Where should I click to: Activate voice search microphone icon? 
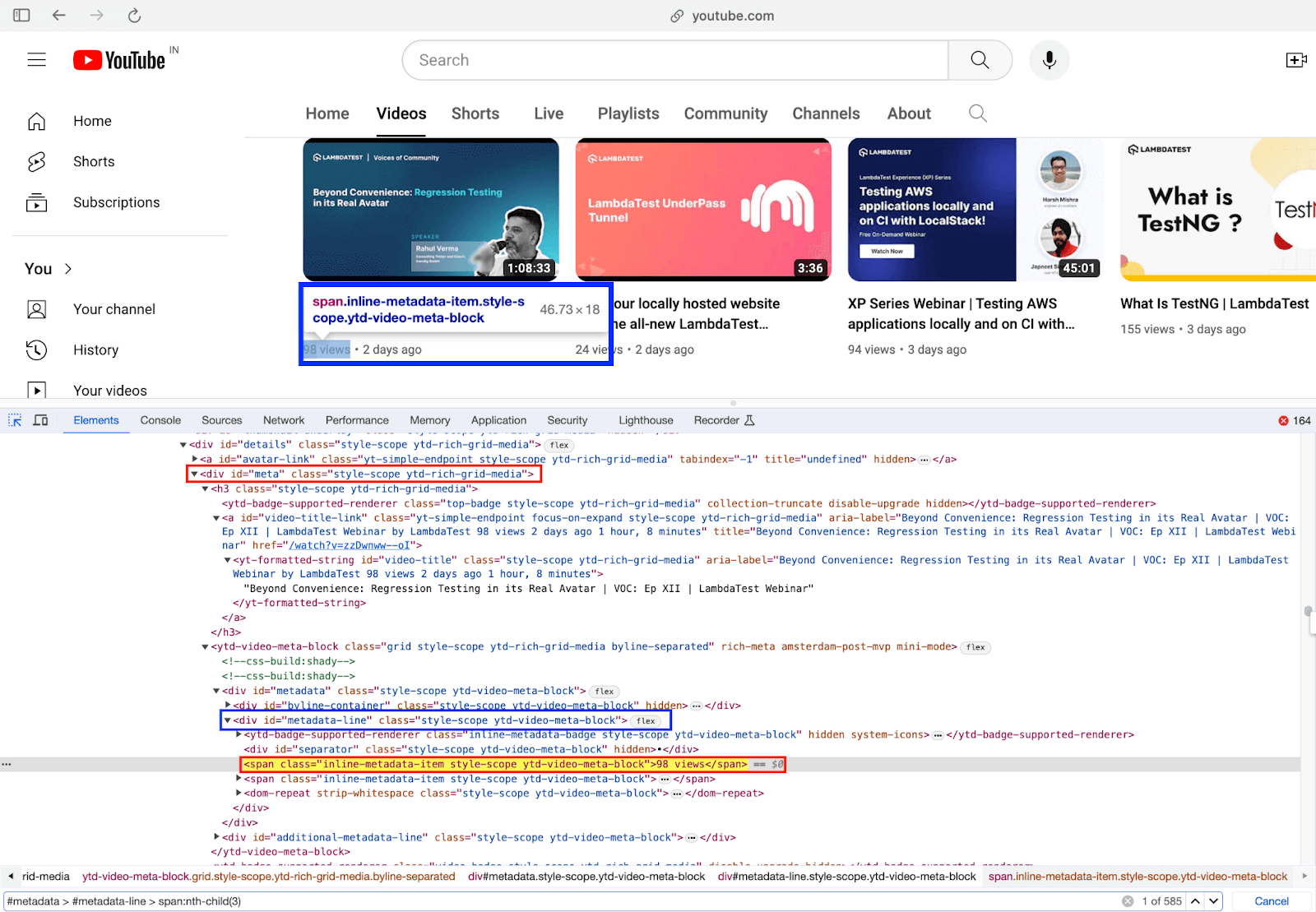tap(1049, 60)
